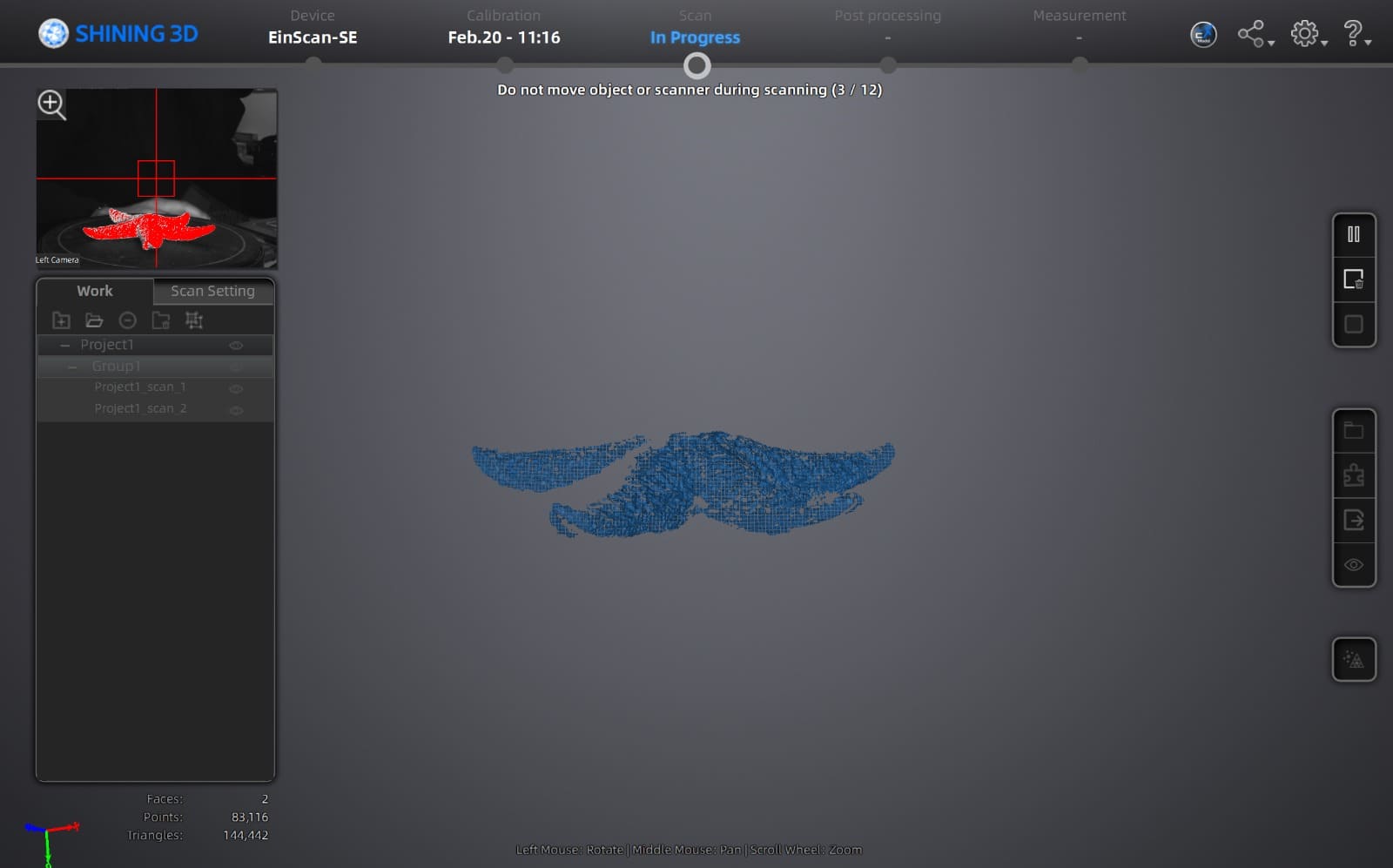Go to the Measurement step
1393x868 pixels.
point(1080,27)
